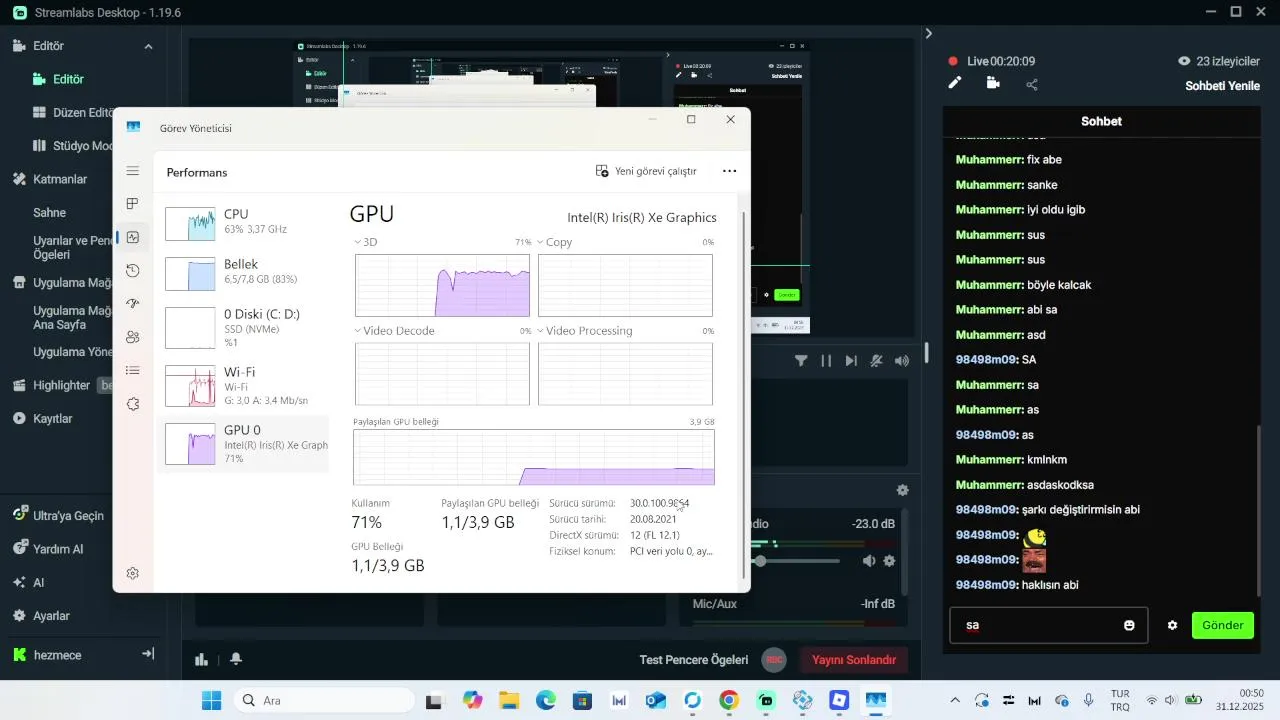Open Kayıtlar in Streamlabs sidebar

coord(53,418)
